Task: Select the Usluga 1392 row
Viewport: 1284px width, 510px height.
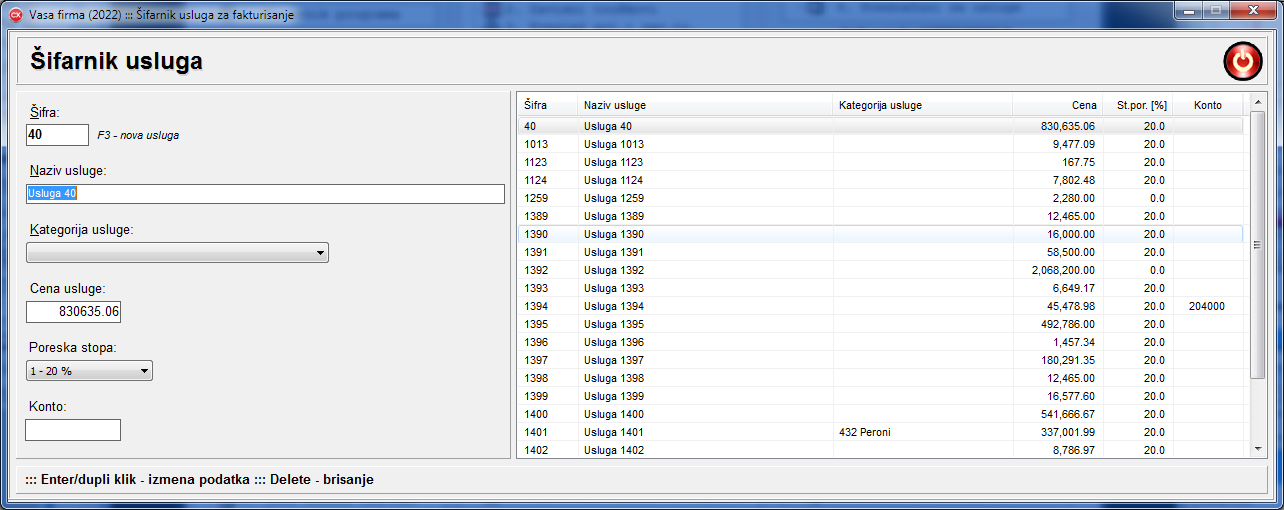Action: pos(880,270)
